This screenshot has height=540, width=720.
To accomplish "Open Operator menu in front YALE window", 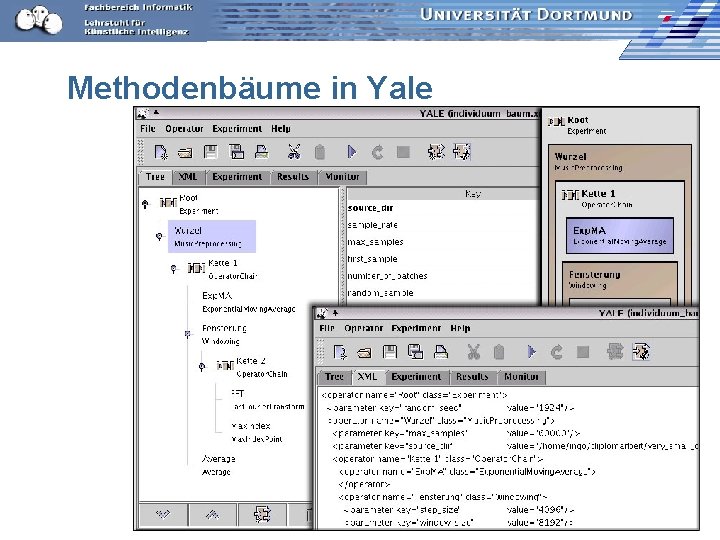I will (x=364, y=328).
